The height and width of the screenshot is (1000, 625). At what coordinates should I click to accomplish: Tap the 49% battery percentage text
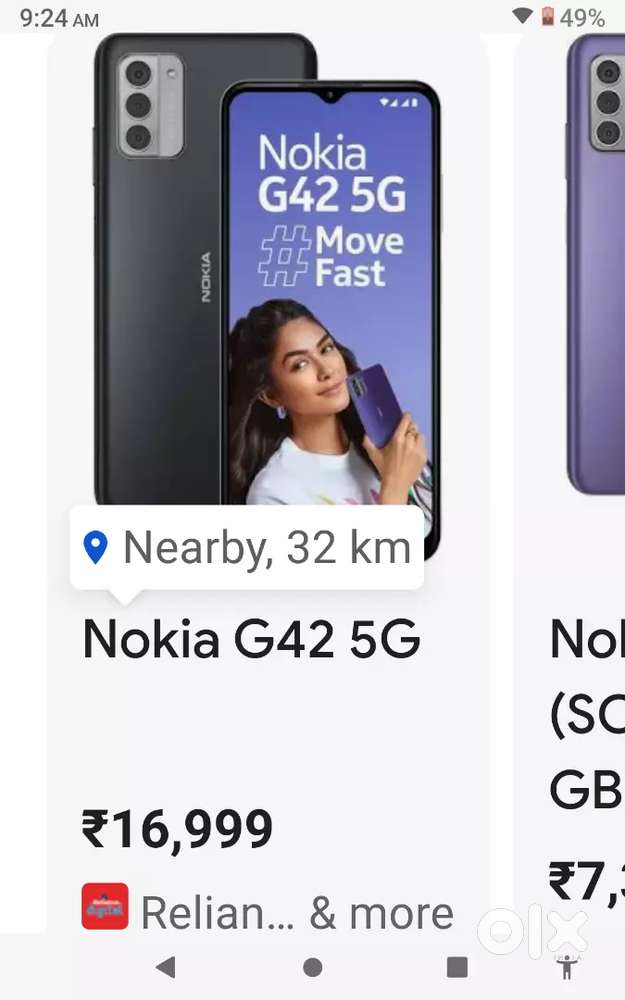tap(582, 18)
